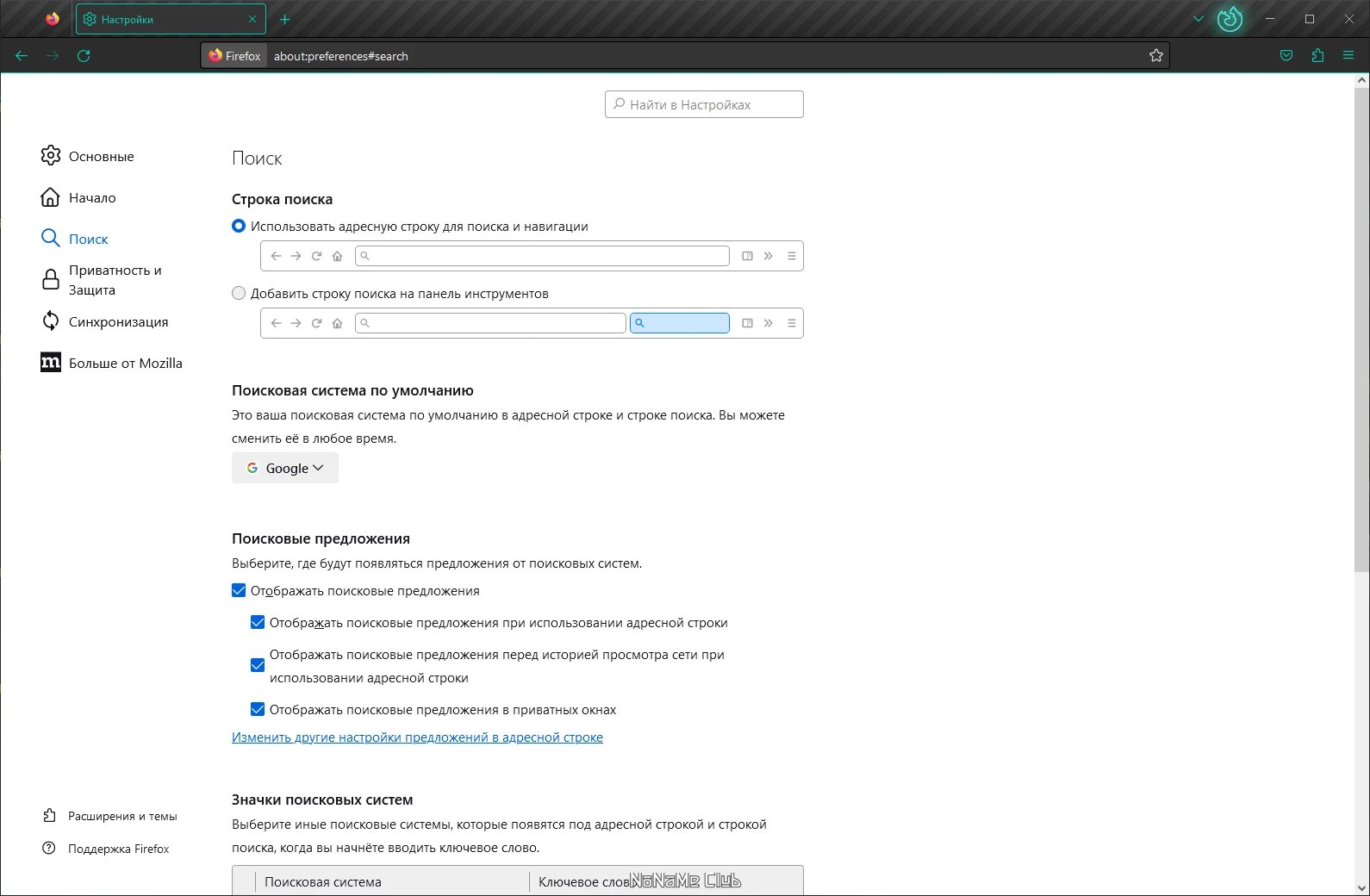
Task: Click the Поиск magnifier sidebar icon
Action: [x=51, y=239]
